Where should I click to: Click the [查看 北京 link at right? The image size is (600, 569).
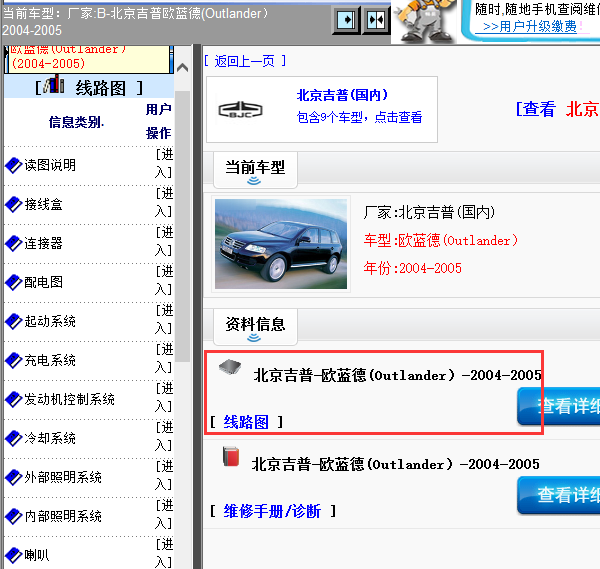coord(558,109)
